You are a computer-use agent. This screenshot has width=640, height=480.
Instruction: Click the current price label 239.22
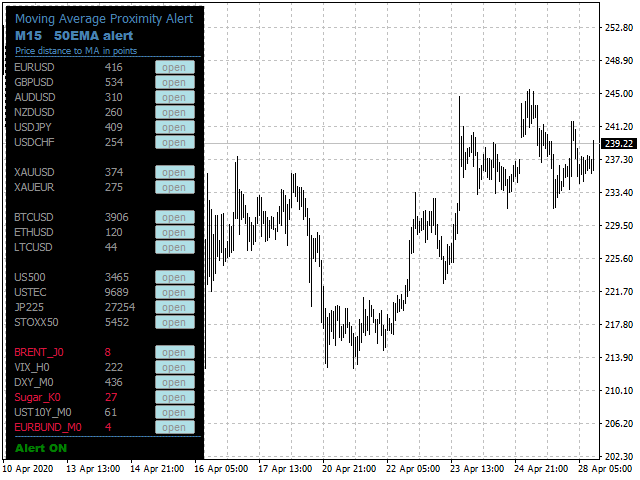(619, 144)
